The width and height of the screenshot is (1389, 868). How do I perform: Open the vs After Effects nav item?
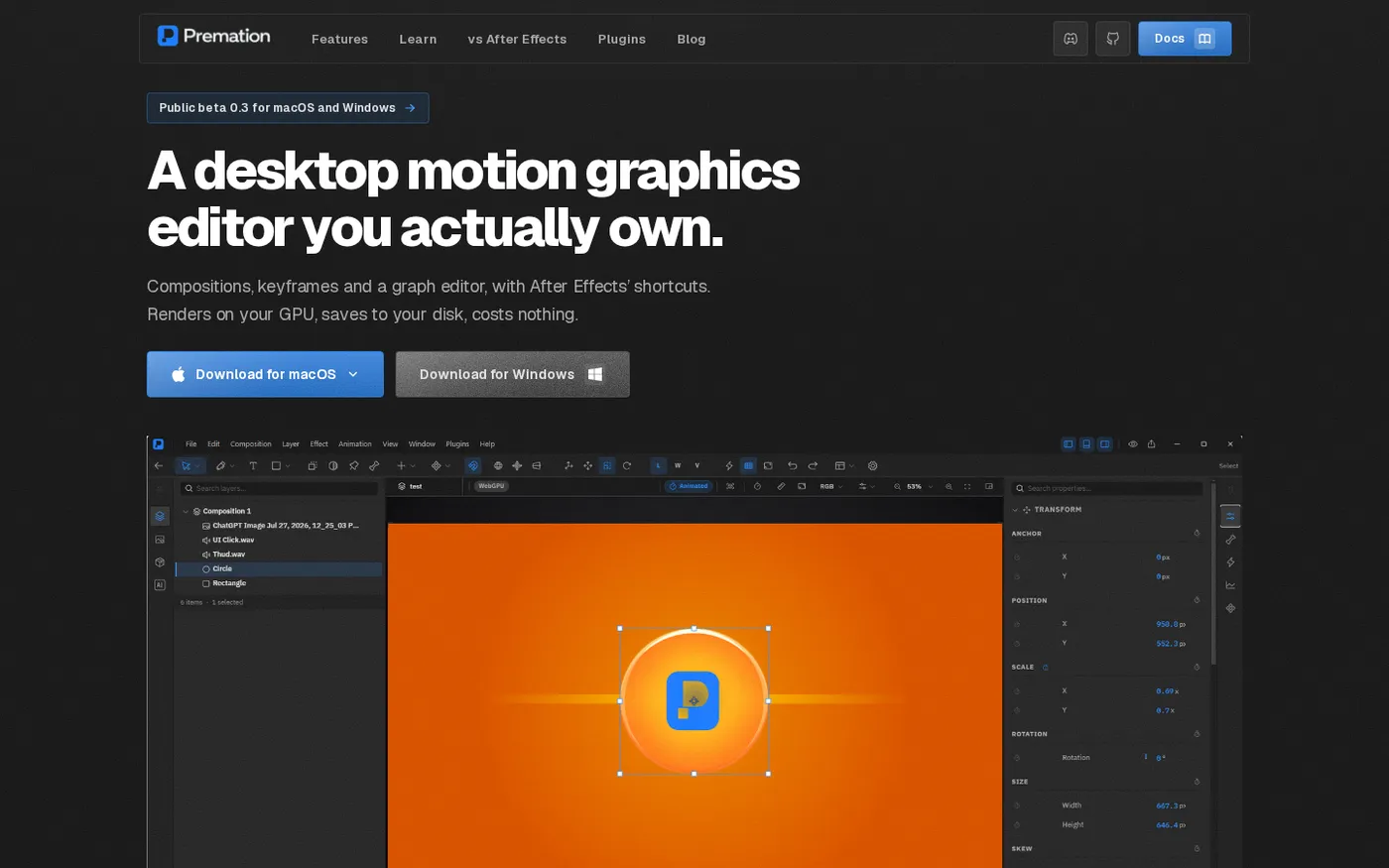tap(517, 39)
